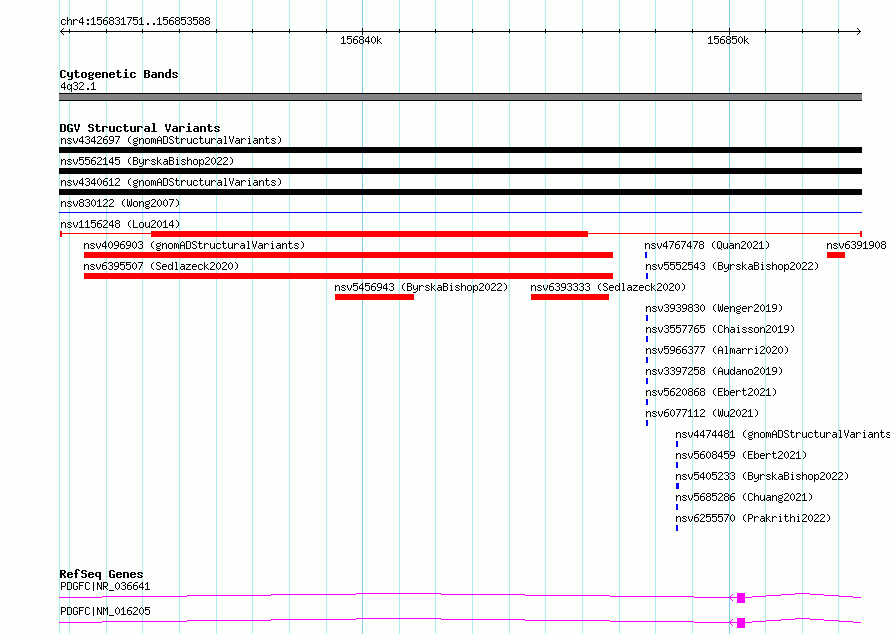Click the nsv6395507 Sedlazeck2020 label
Image resolution: width=890 pixels, height=634 pixels.
161,266
